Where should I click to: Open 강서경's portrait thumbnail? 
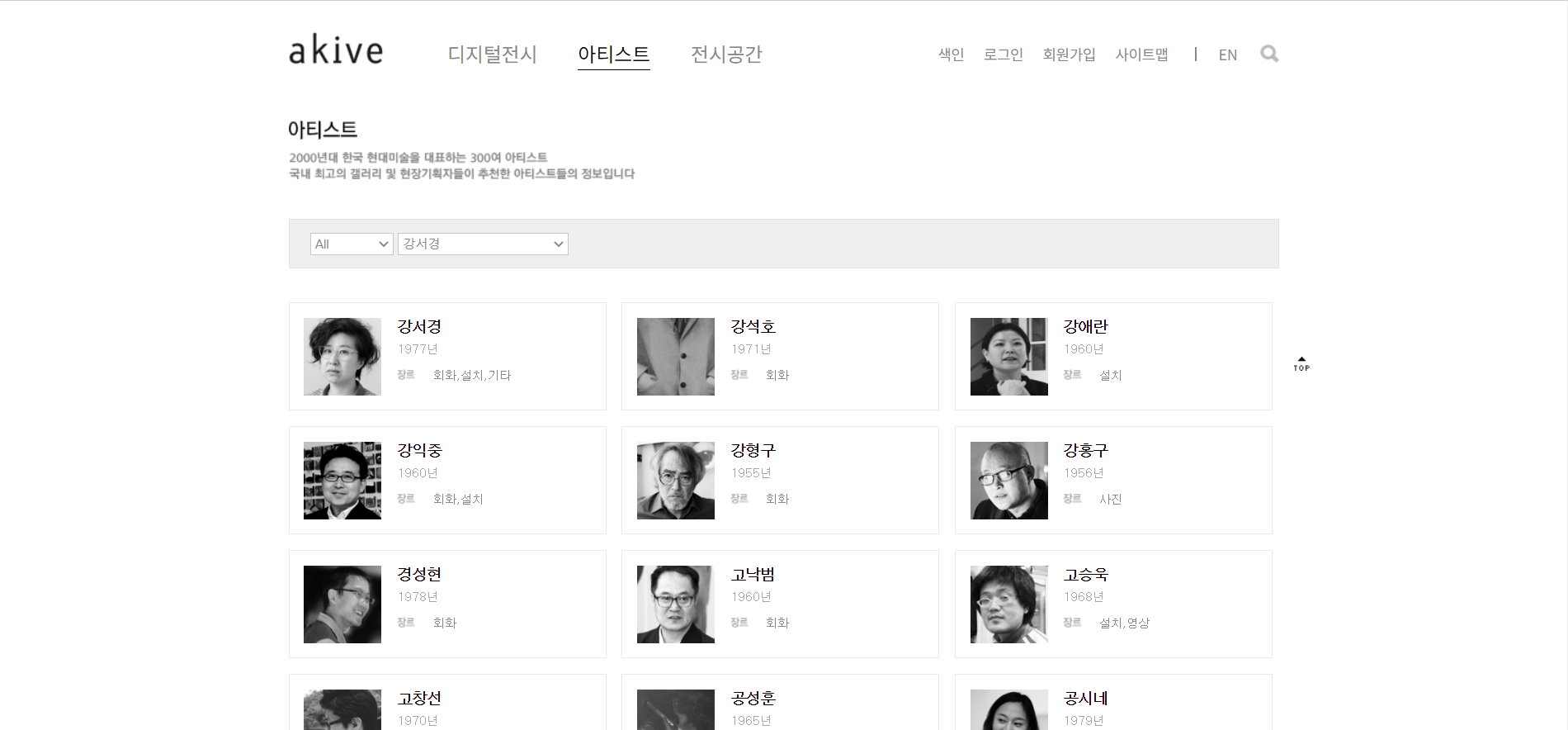tap(342, 357)
